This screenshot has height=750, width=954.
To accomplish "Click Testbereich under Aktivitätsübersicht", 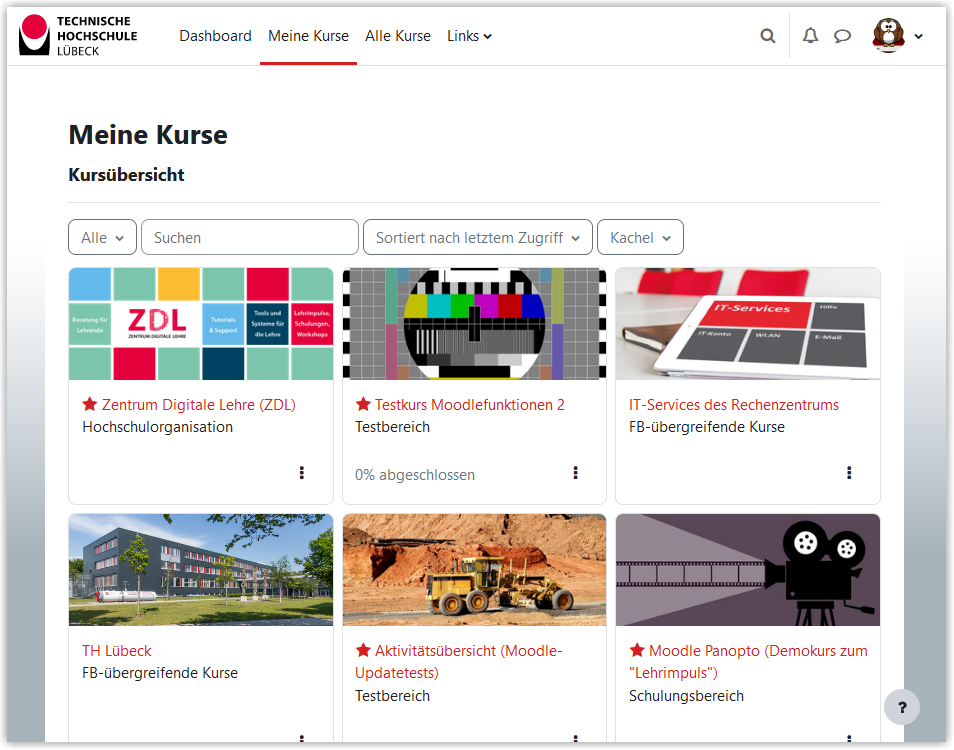I will (392, 696).
